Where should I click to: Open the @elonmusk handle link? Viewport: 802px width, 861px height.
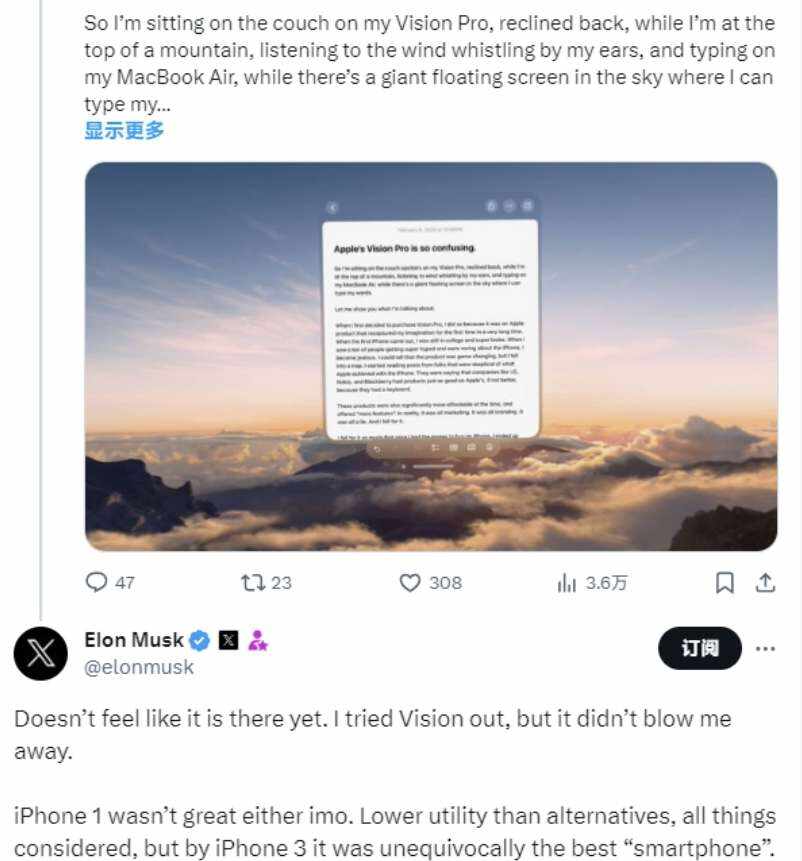pyautogui.click(x=139, y=667)
